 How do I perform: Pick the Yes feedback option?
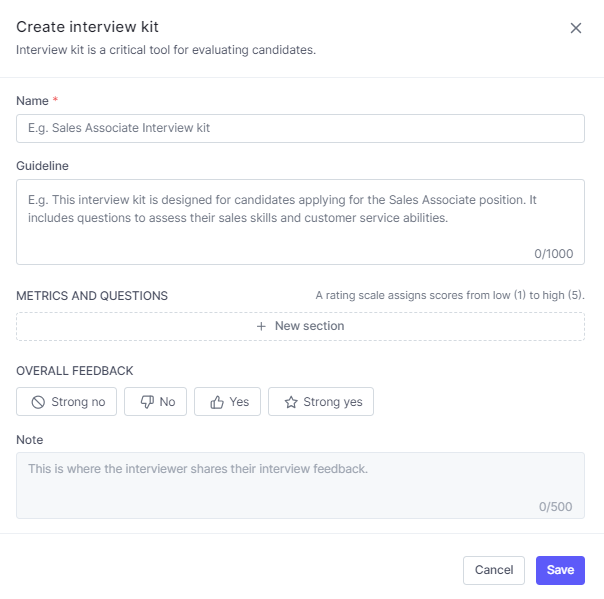pos(228,402)
